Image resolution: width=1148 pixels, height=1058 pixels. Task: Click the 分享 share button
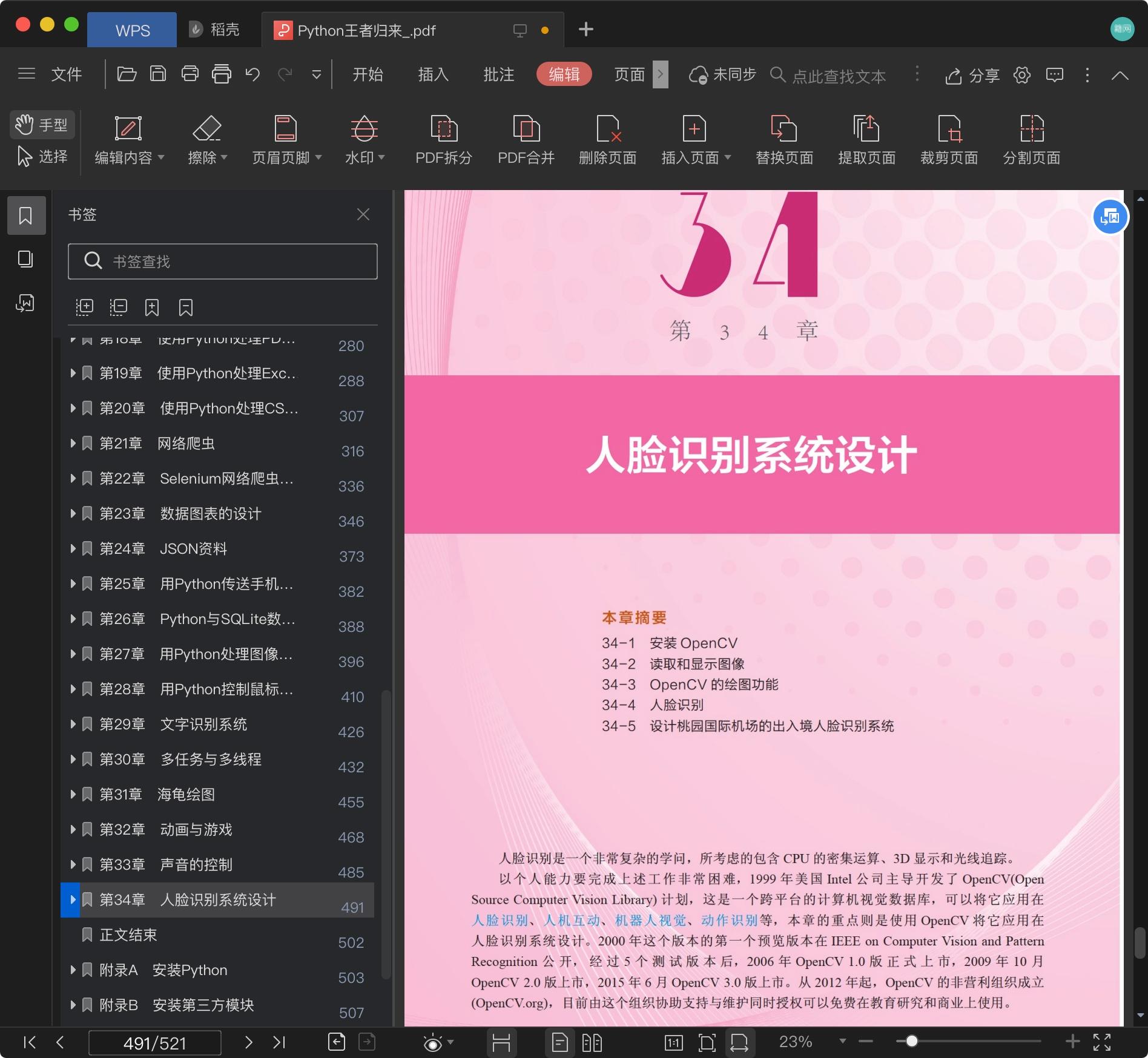coord(972,75)
